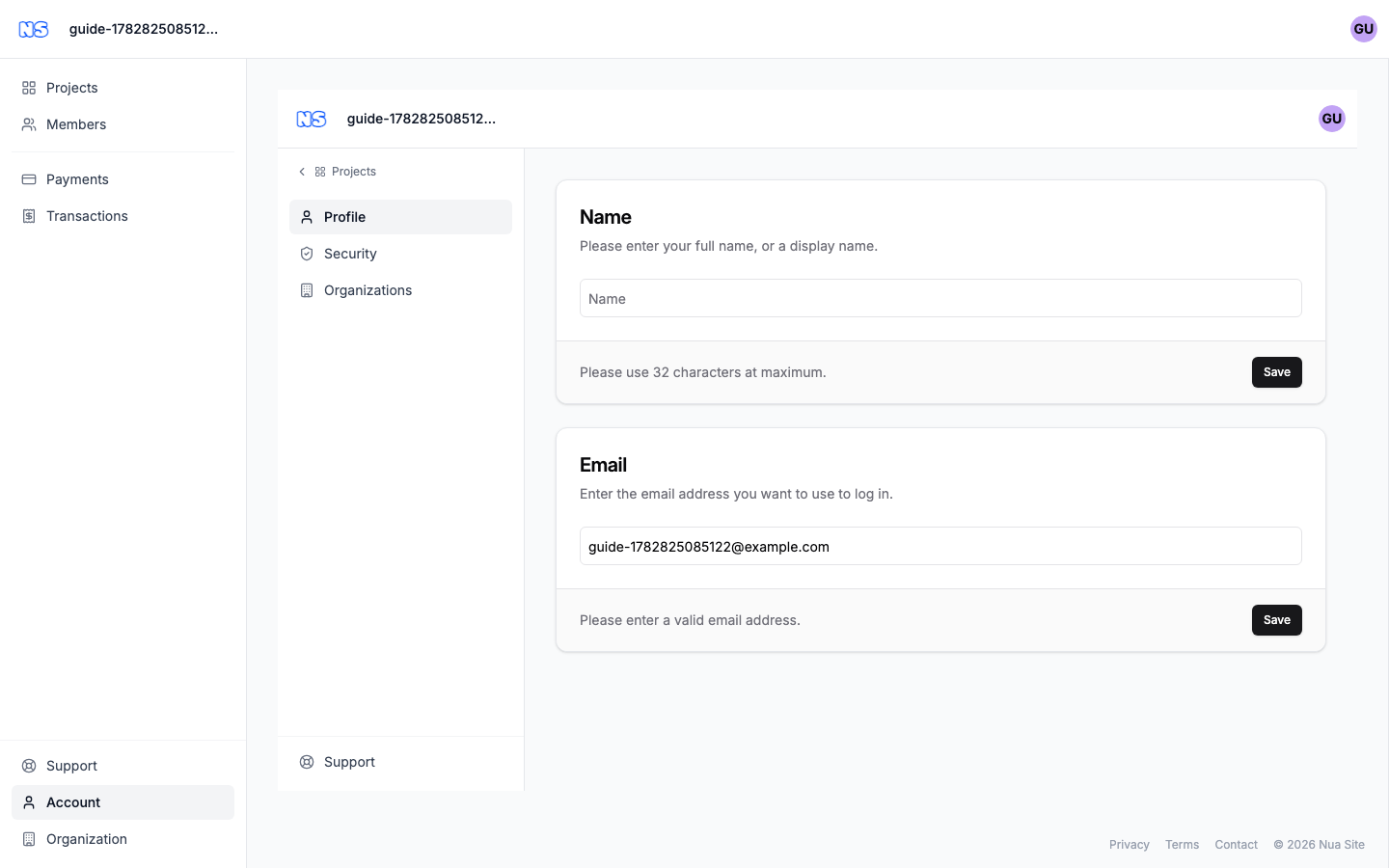Click the lifebuoy Support icon in inner panel
1389x868 pixels.
tap(307, 762)
